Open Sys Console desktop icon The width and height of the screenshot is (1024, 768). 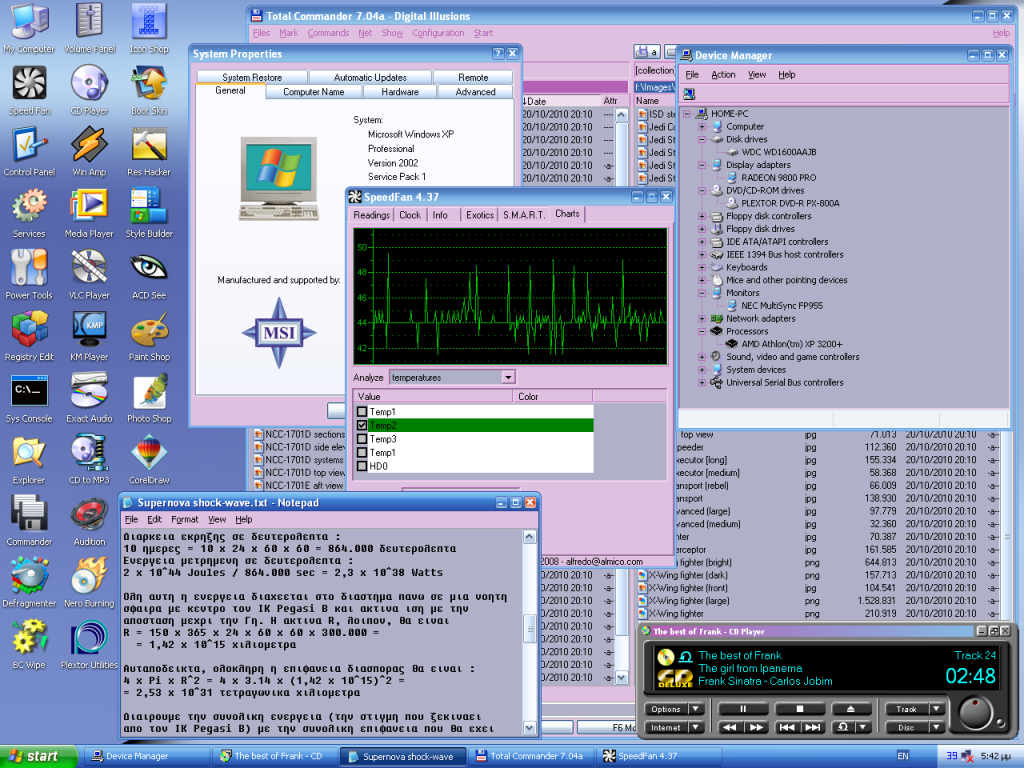pyautogui.click(x=29, y=398)
